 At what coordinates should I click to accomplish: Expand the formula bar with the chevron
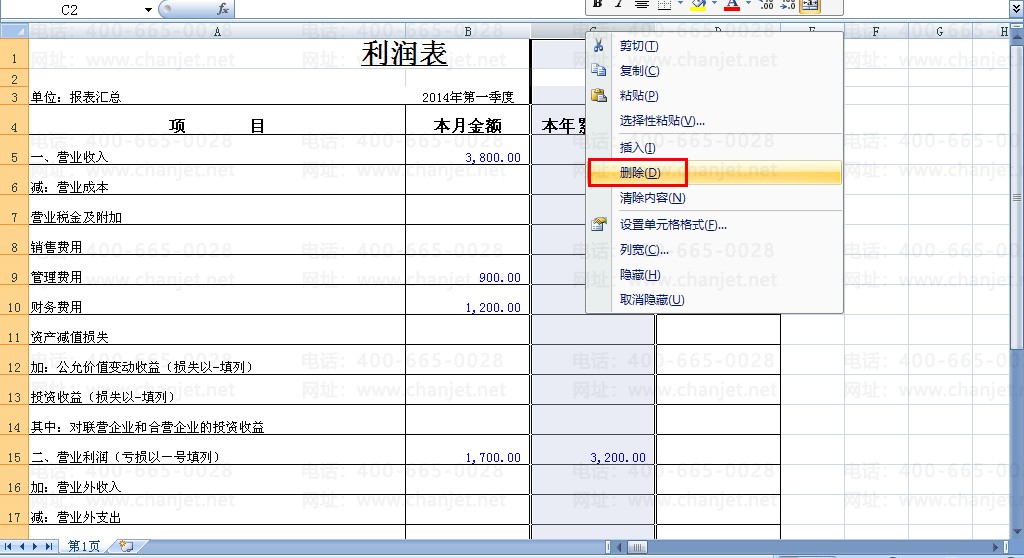1016,9
